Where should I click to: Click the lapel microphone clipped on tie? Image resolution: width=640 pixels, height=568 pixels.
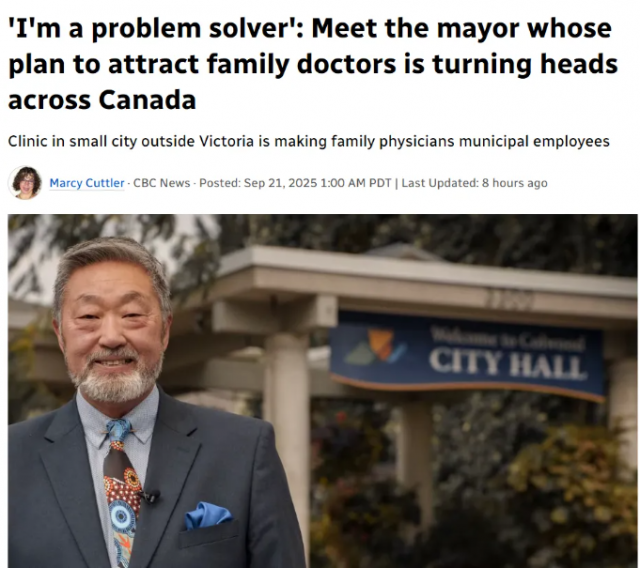[x=149, y=496]
